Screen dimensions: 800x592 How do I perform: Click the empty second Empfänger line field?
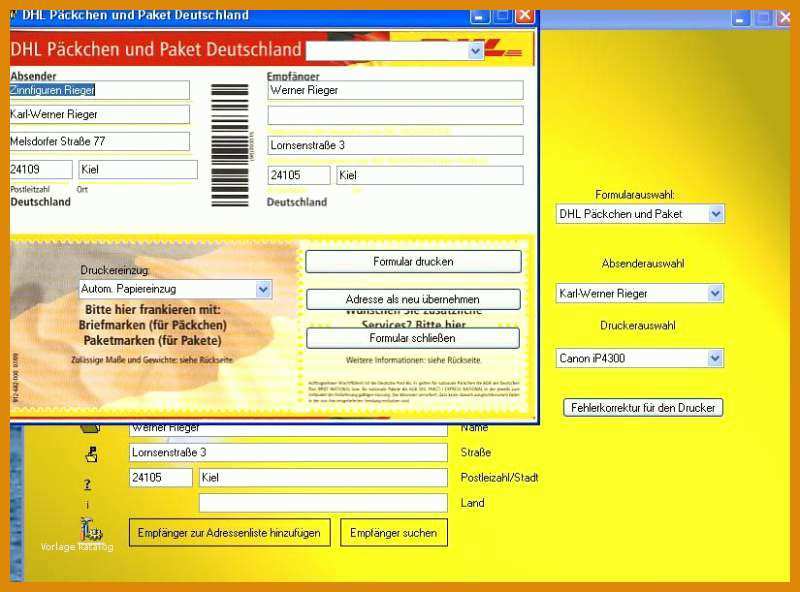395,115
